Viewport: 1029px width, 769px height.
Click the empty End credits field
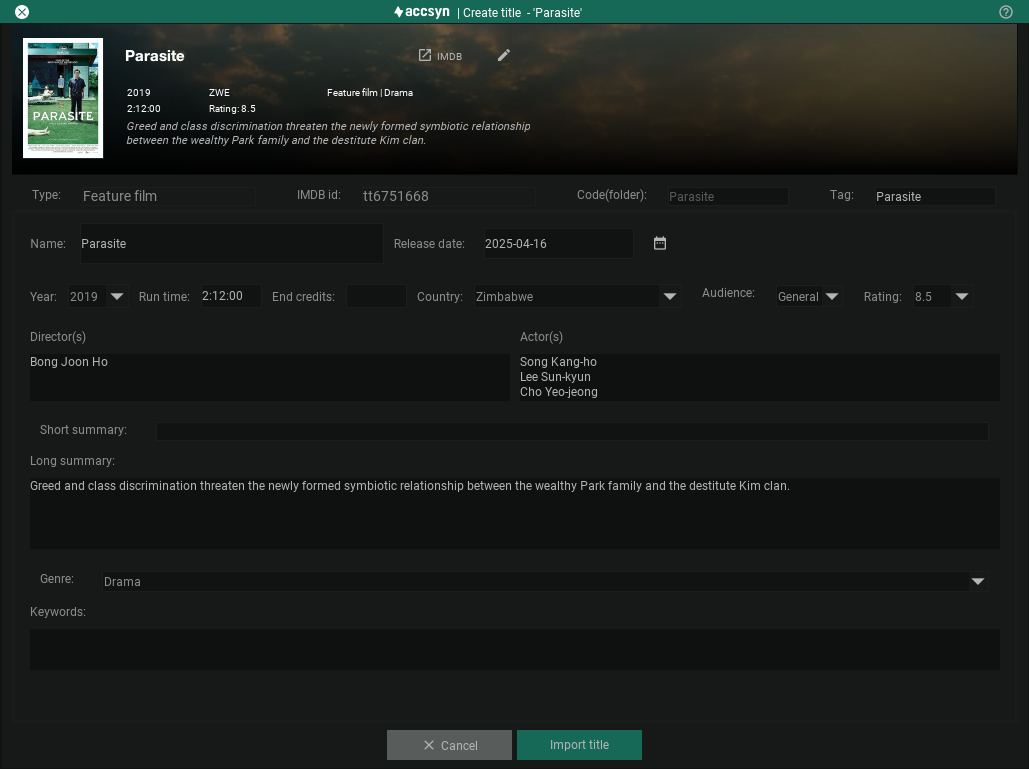click(376, 296)
